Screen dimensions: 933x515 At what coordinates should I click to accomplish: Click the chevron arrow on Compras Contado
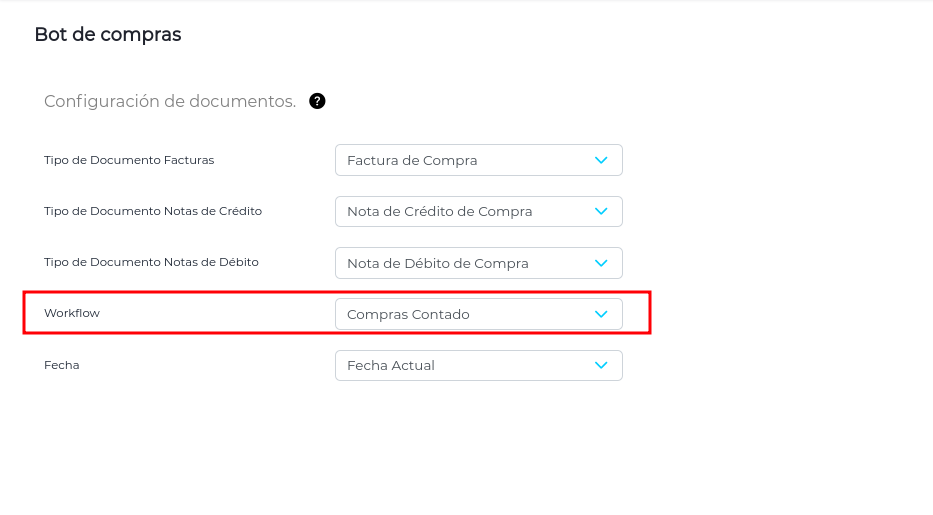(x=601, y=314)
